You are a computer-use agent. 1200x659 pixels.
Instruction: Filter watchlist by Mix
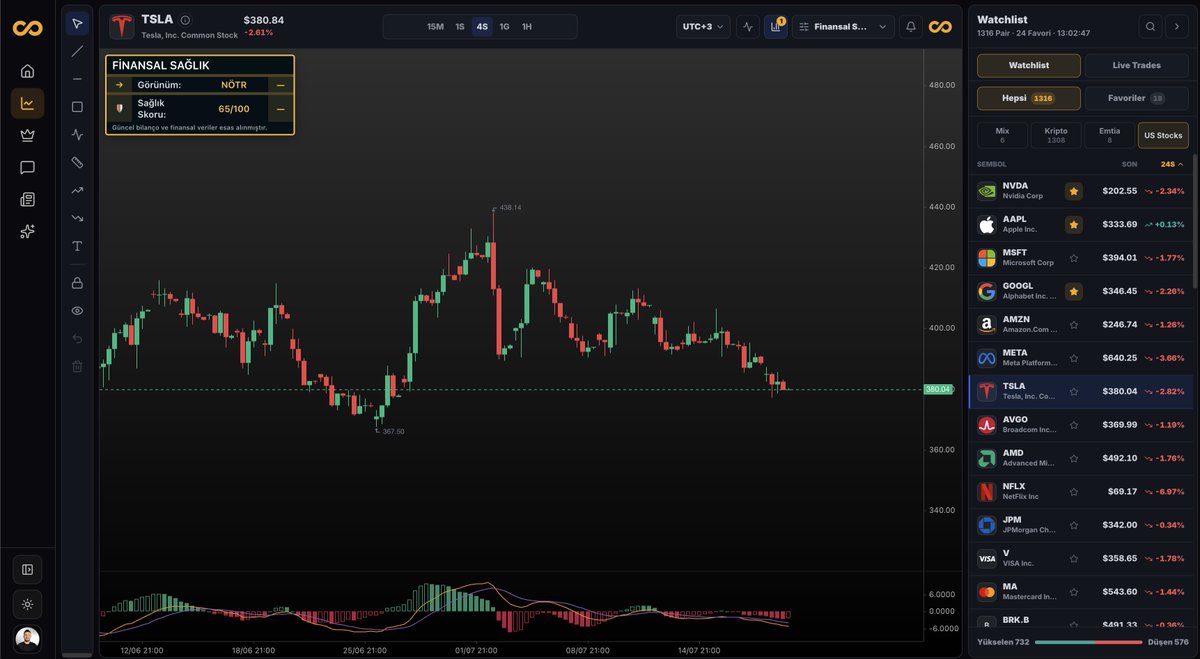pyautogui.click(x=1002, y=135)
